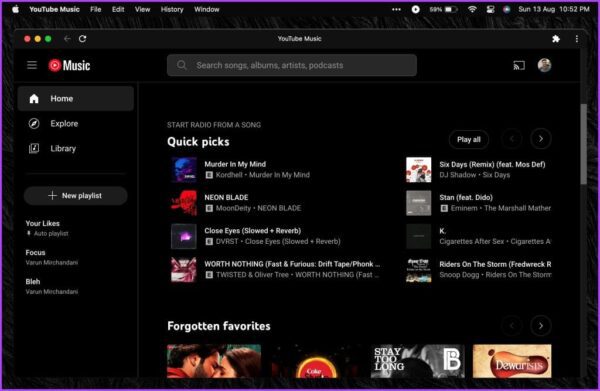Image resolution: width=600 pixels, height=391 pixels.
Task: Reload the page with refresh icon
Action: [83, 39]
